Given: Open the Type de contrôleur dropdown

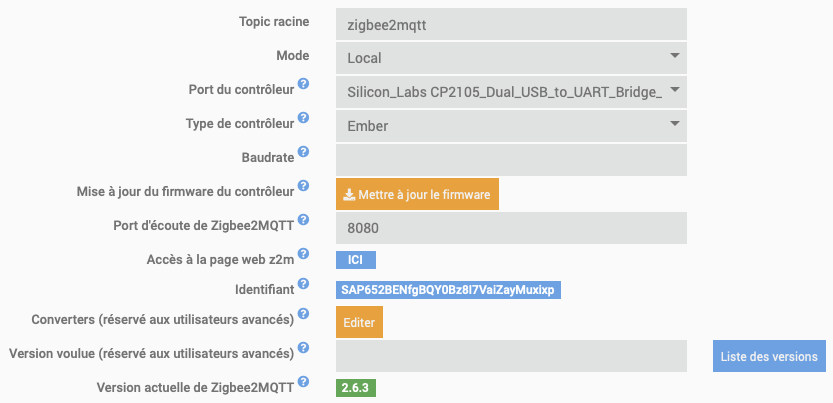Looking at the screenshot, I should 512,125.
